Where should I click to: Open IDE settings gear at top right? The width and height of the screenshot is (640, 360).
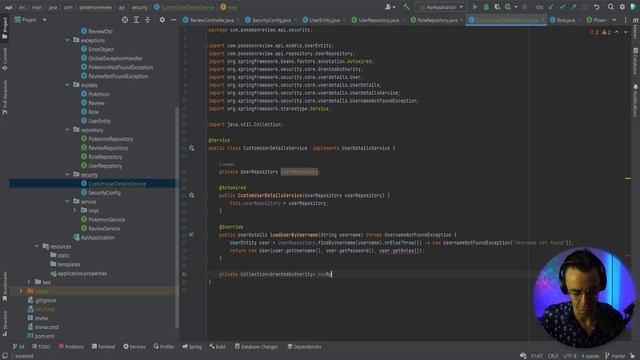622,7
